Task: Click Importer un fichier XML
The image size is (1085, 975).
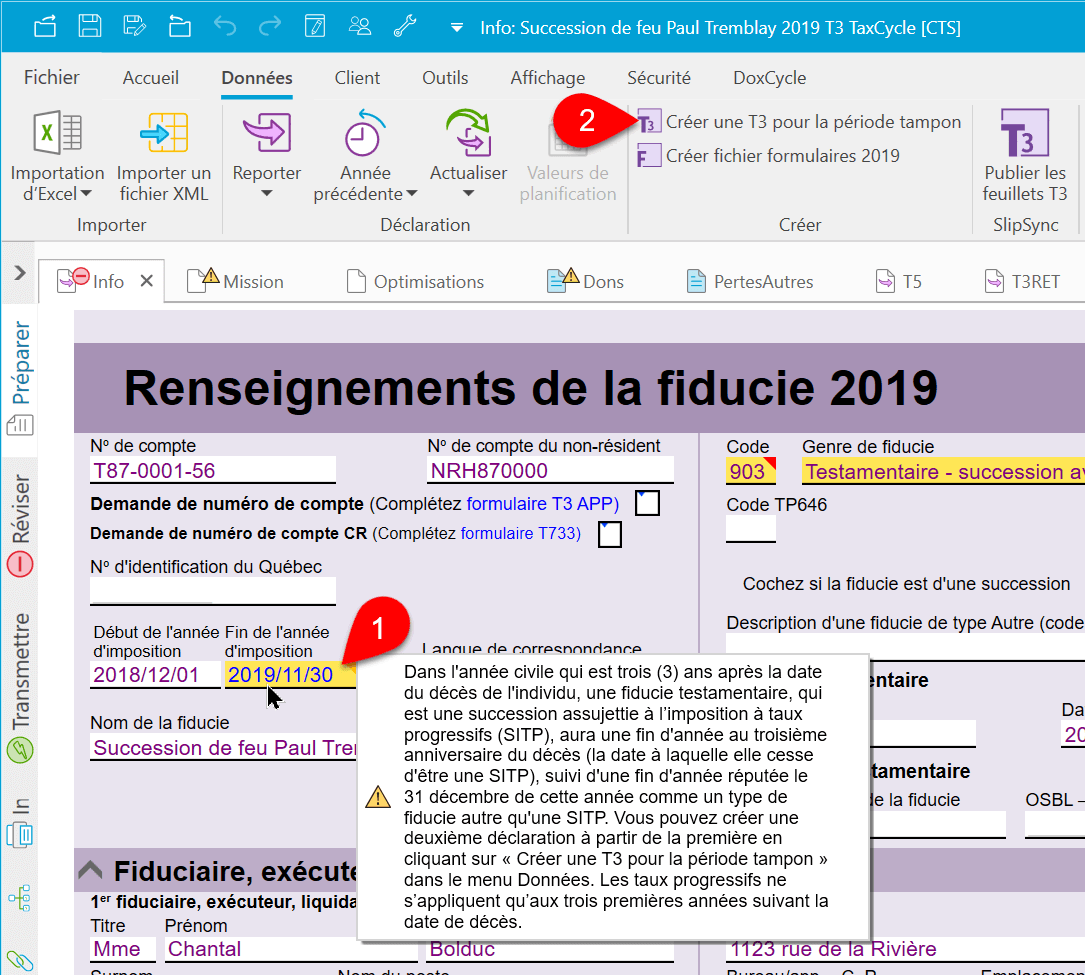Action: pos(164,156)
